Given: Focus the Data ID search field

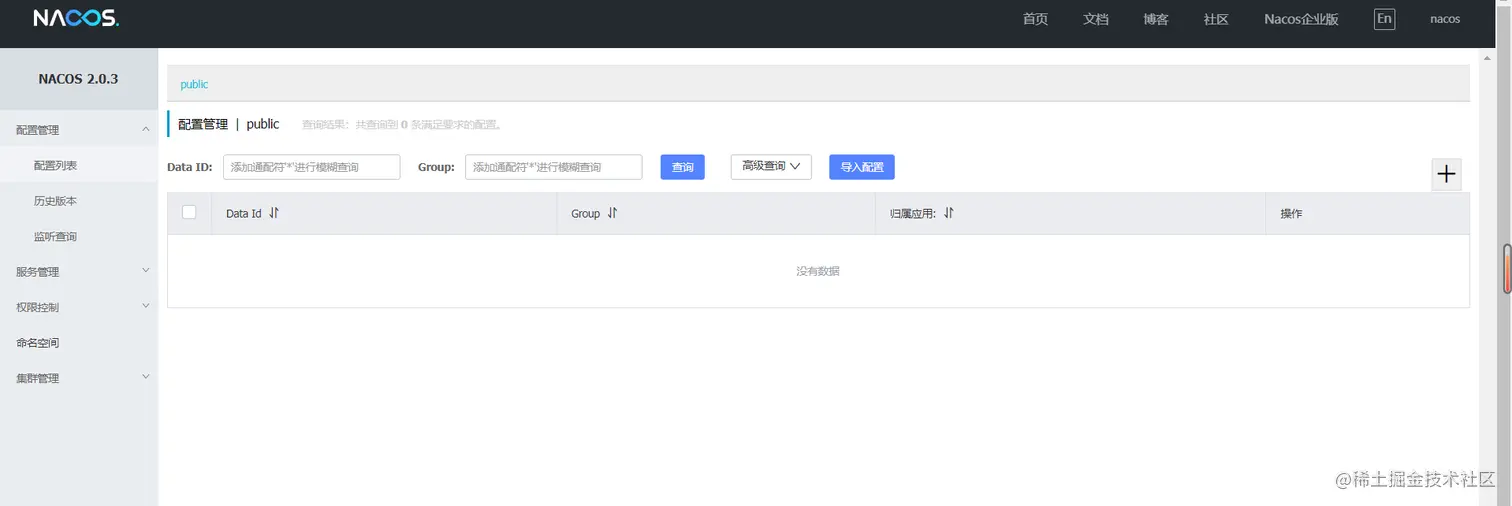Looking at the screenshot, I should [x=312, y=167].
